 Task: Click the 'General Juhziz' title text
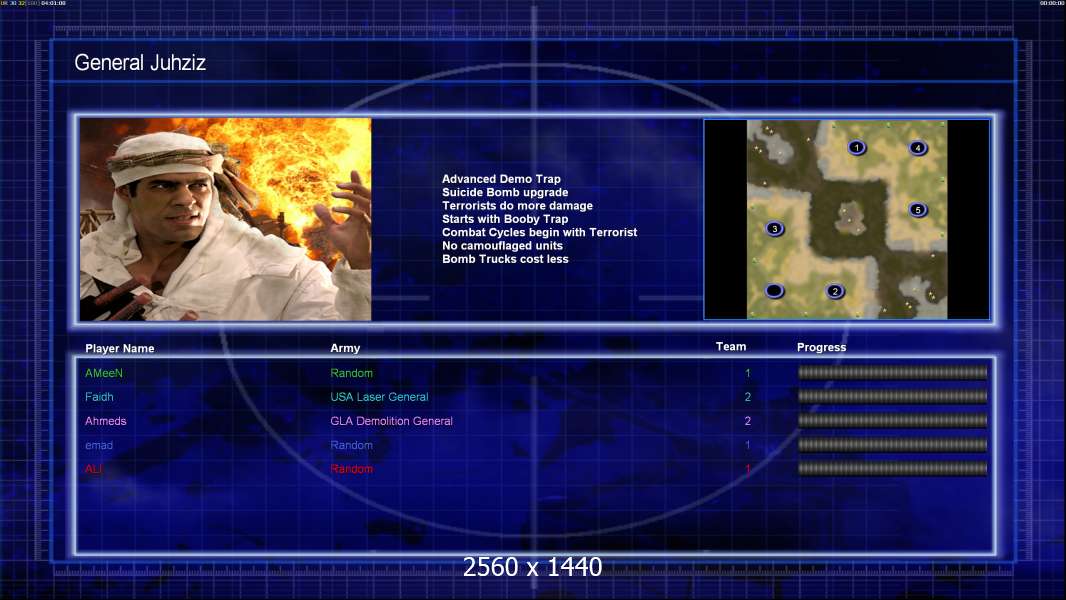click(140, 63)
